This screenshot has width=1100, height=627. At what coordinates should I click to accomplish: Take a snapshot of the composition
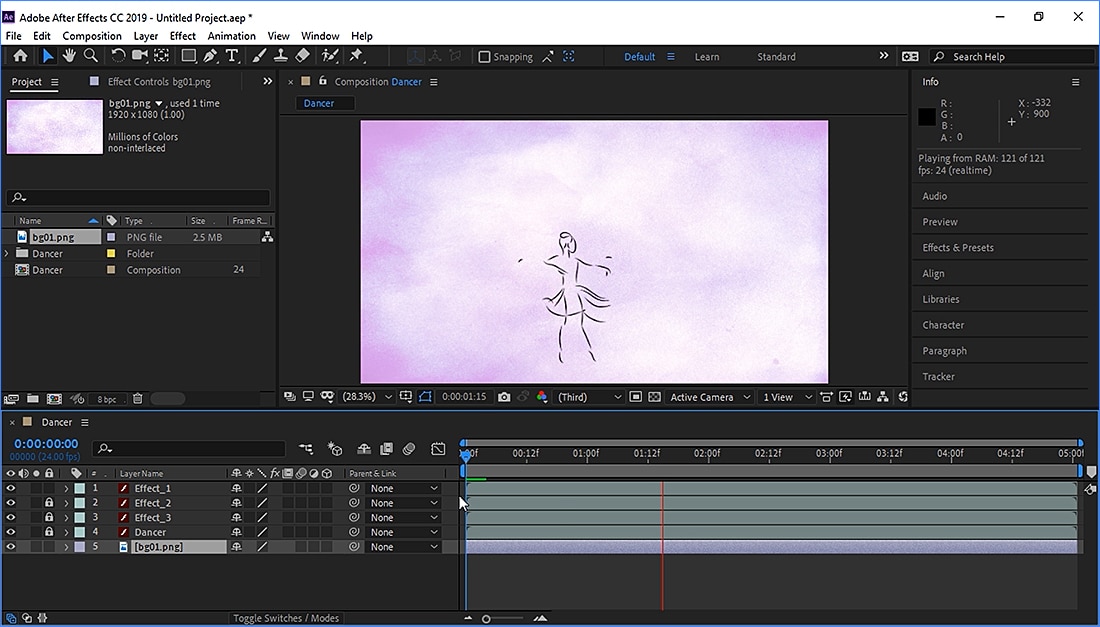(x=504, y=396)
